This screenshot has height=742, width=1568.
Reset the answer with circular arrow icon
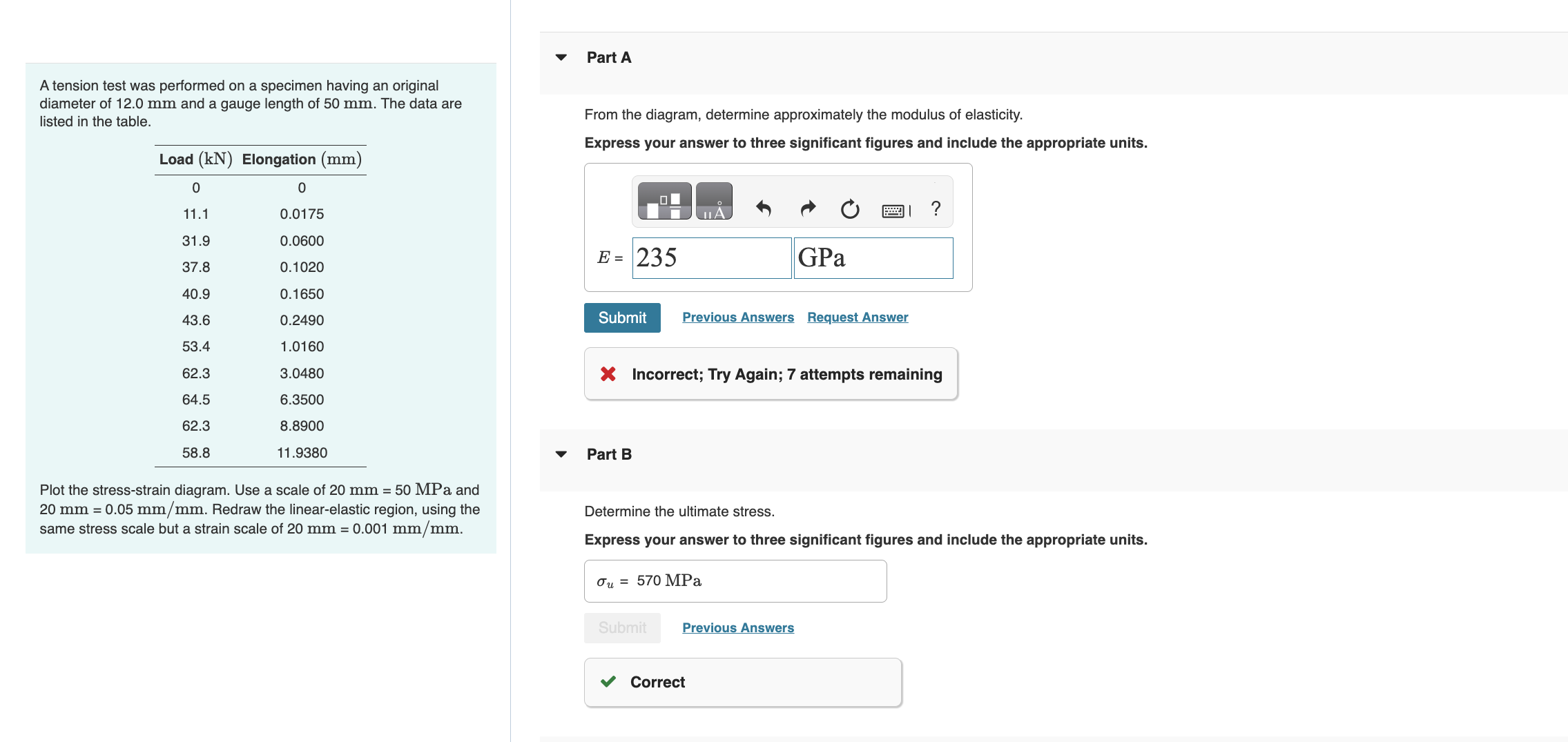[x=850, y=208]
